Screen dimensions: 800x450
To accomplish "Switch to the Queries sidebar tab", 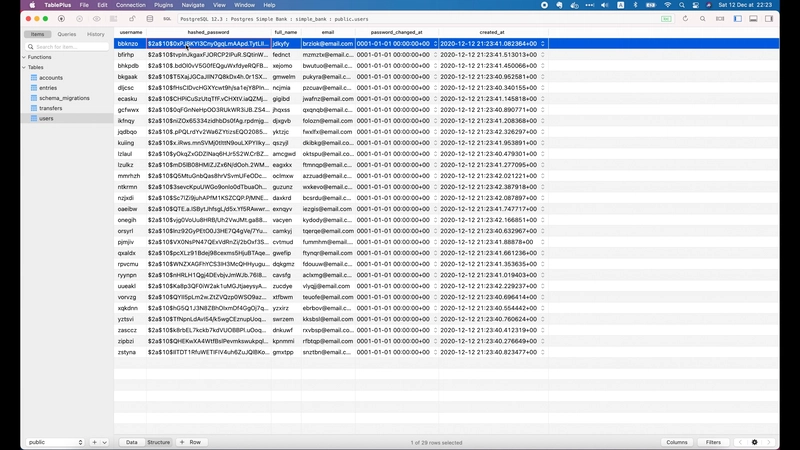I will click(66, 34).
